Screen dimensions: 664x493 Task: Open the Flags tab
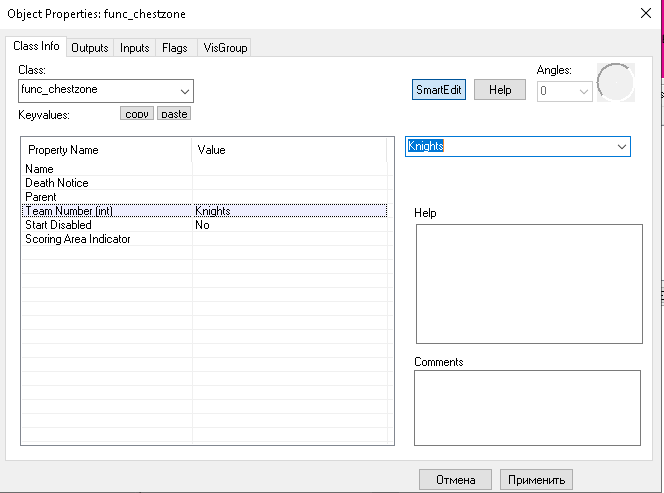tap(174, 48)
